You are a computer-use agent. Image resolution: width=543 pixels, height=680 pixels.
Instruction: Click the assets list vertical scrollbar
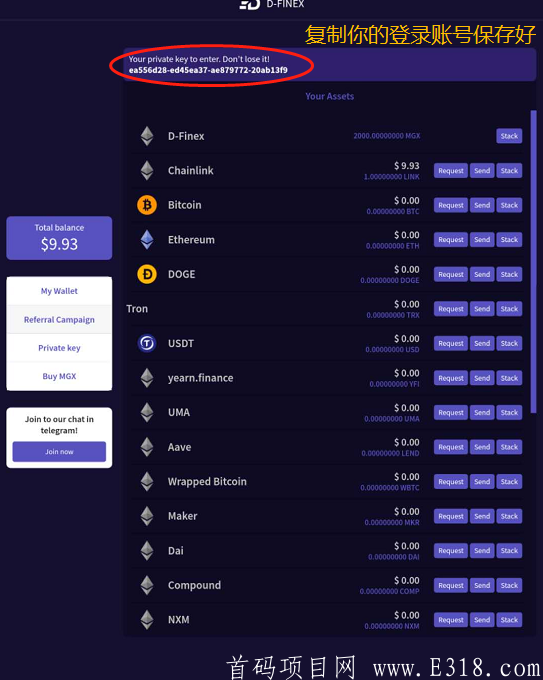click(533, 262)
